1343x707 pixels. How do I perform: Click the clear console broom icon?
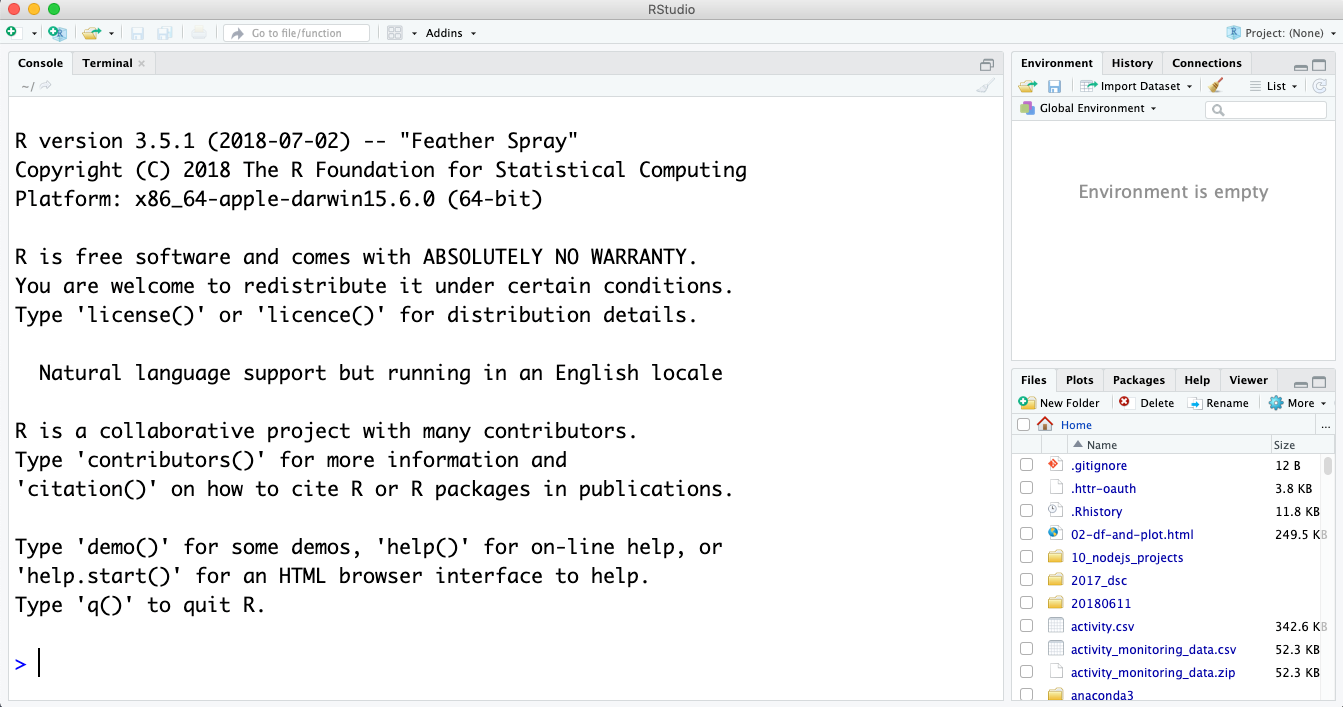(985, 86)
